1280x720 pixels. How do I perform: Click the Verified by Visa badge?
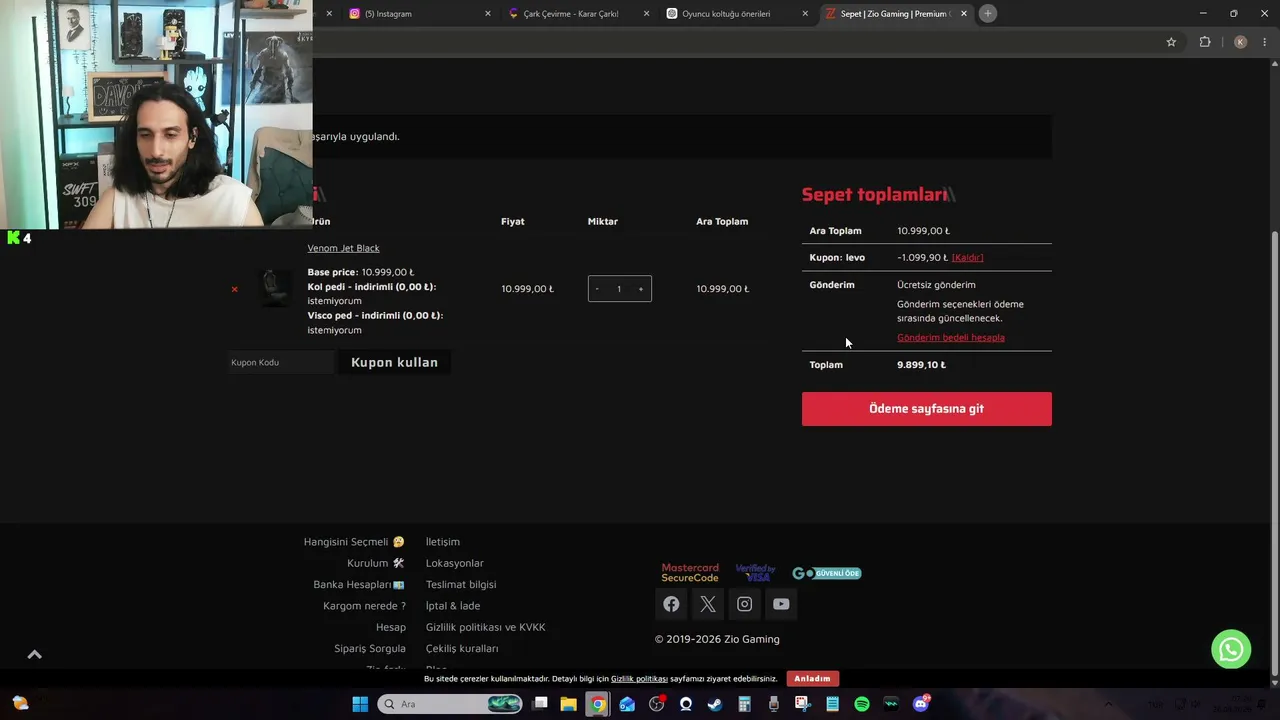coord(755,573)
